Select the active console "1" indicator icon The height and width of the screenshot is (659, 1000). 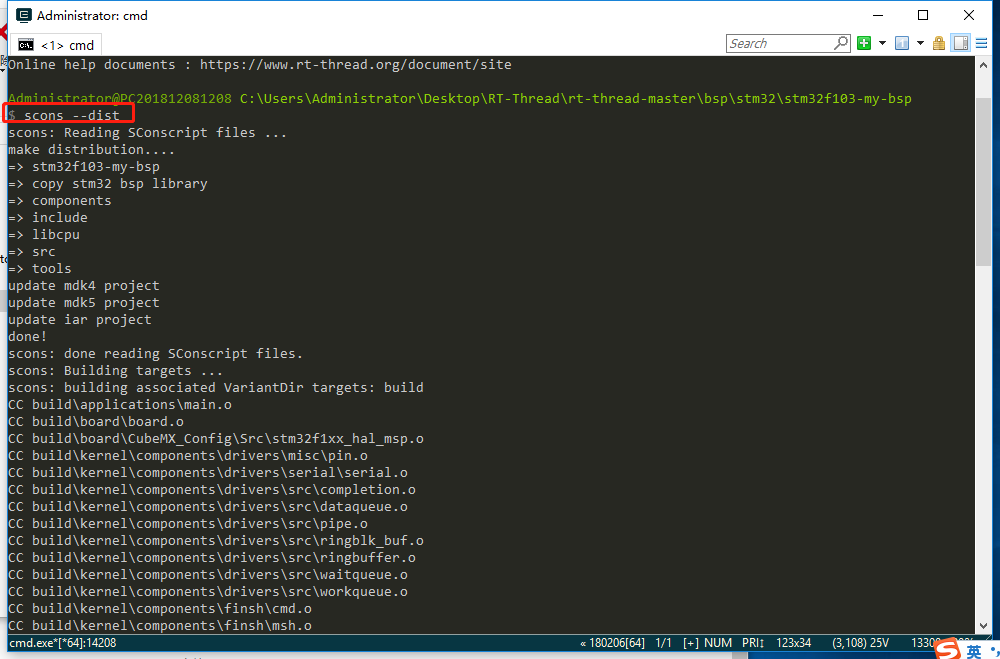(x=902, y=43)
